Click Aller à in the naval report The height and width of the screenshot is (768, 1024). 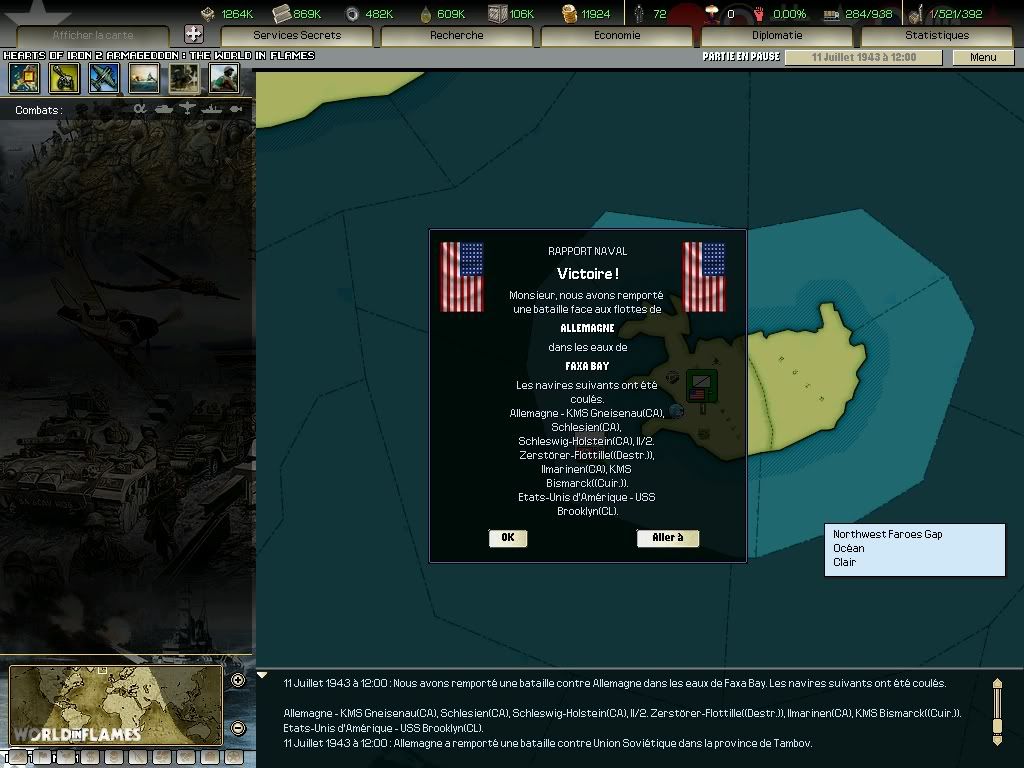point(667,537)
